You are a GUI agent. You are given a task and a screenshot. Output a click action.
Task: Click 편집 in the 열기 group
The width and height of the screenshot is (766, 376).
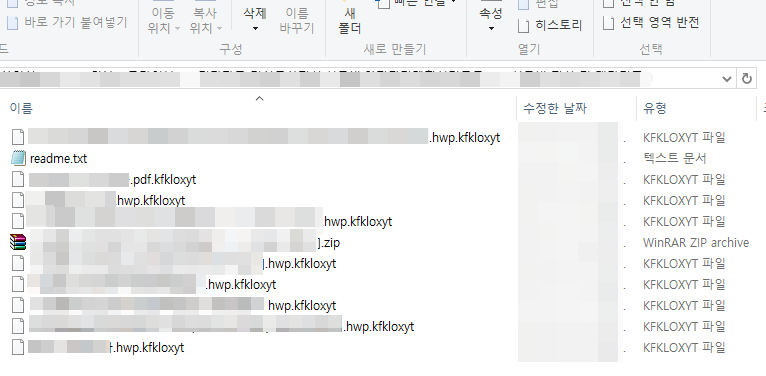(537, 4)
